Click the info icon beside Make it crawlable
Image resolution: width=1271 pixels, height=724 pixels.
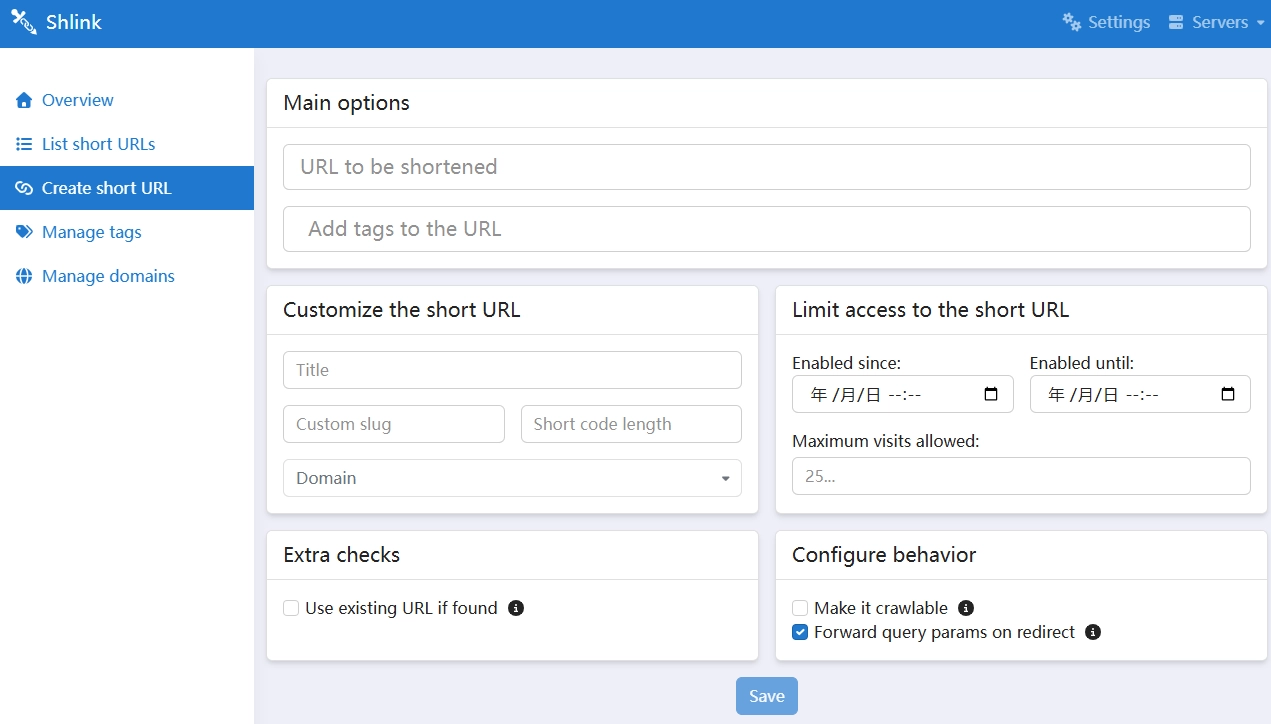[966, 608]
